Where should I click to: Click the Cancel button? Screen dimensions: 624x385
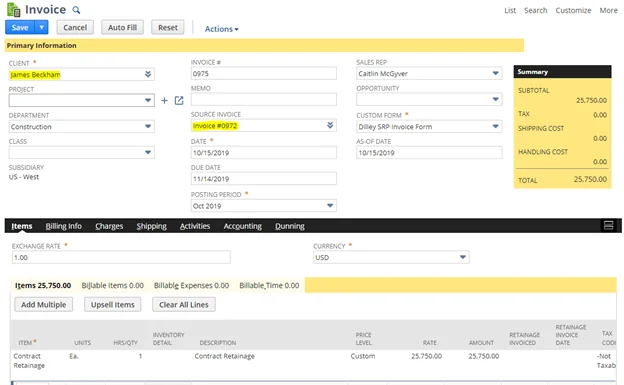coord(75,27)
